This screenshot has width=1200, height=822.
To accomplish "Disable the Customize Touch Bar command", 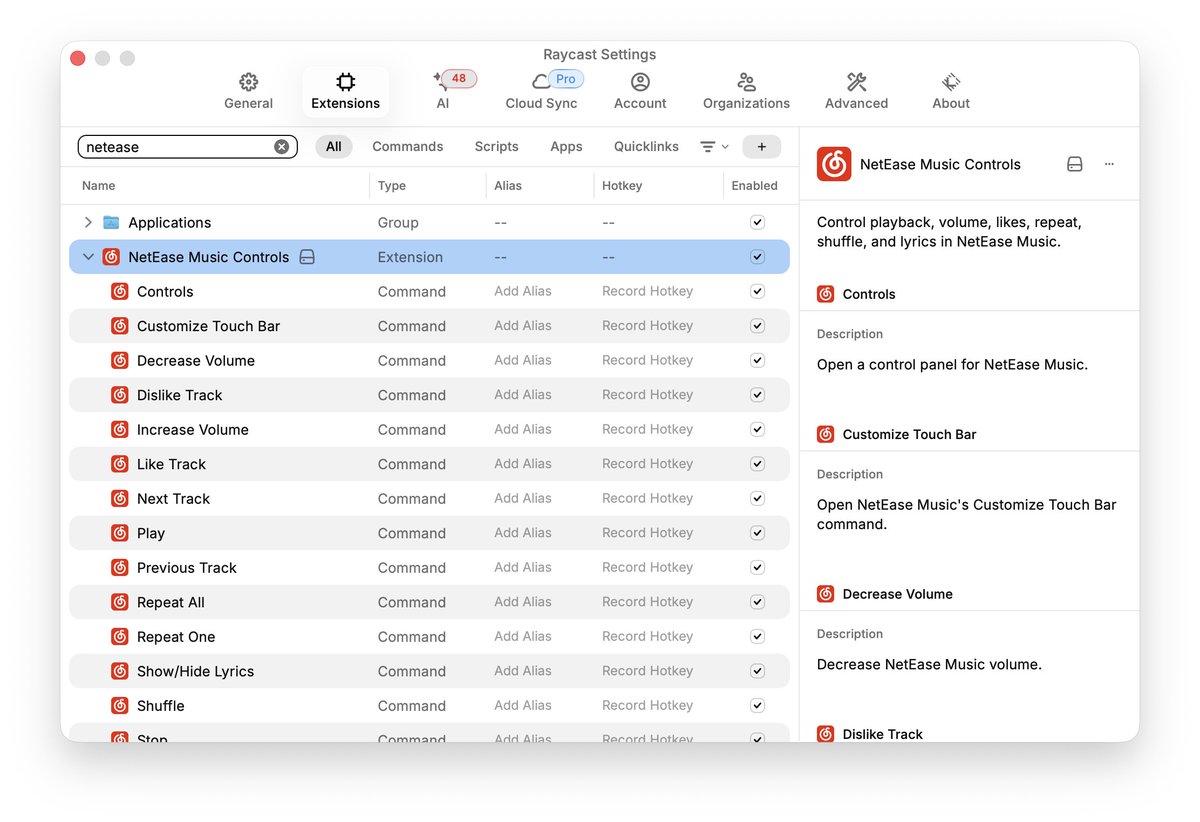I will pyautogui.click(x=757, y=326).
